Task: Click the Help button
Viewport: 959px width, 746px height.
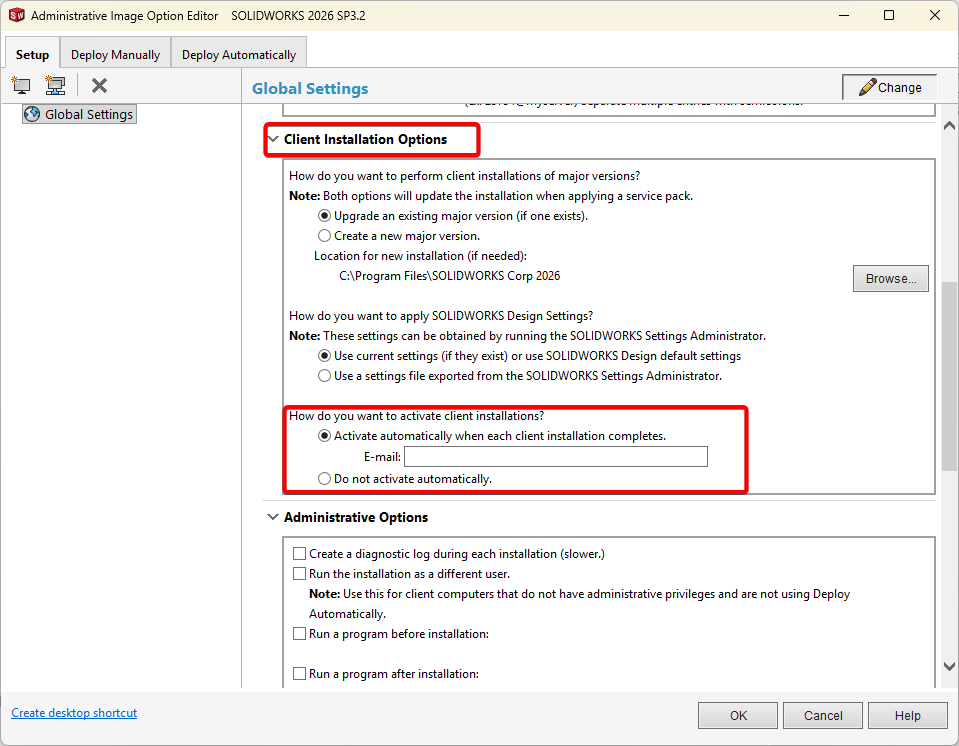Action: tap(907, 715)
